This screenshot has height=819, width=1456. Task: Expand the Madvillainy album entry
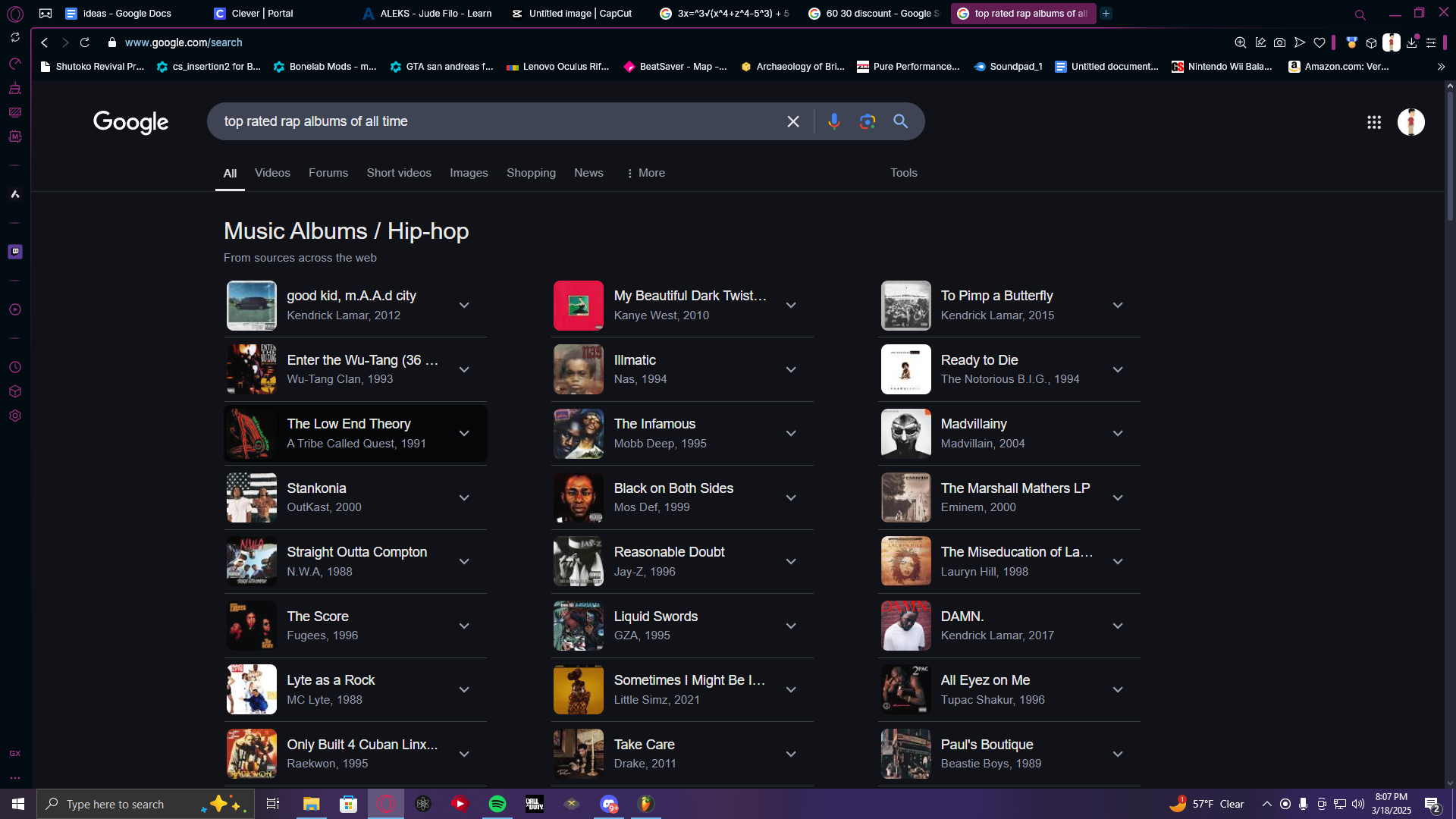pos(1118,433)
